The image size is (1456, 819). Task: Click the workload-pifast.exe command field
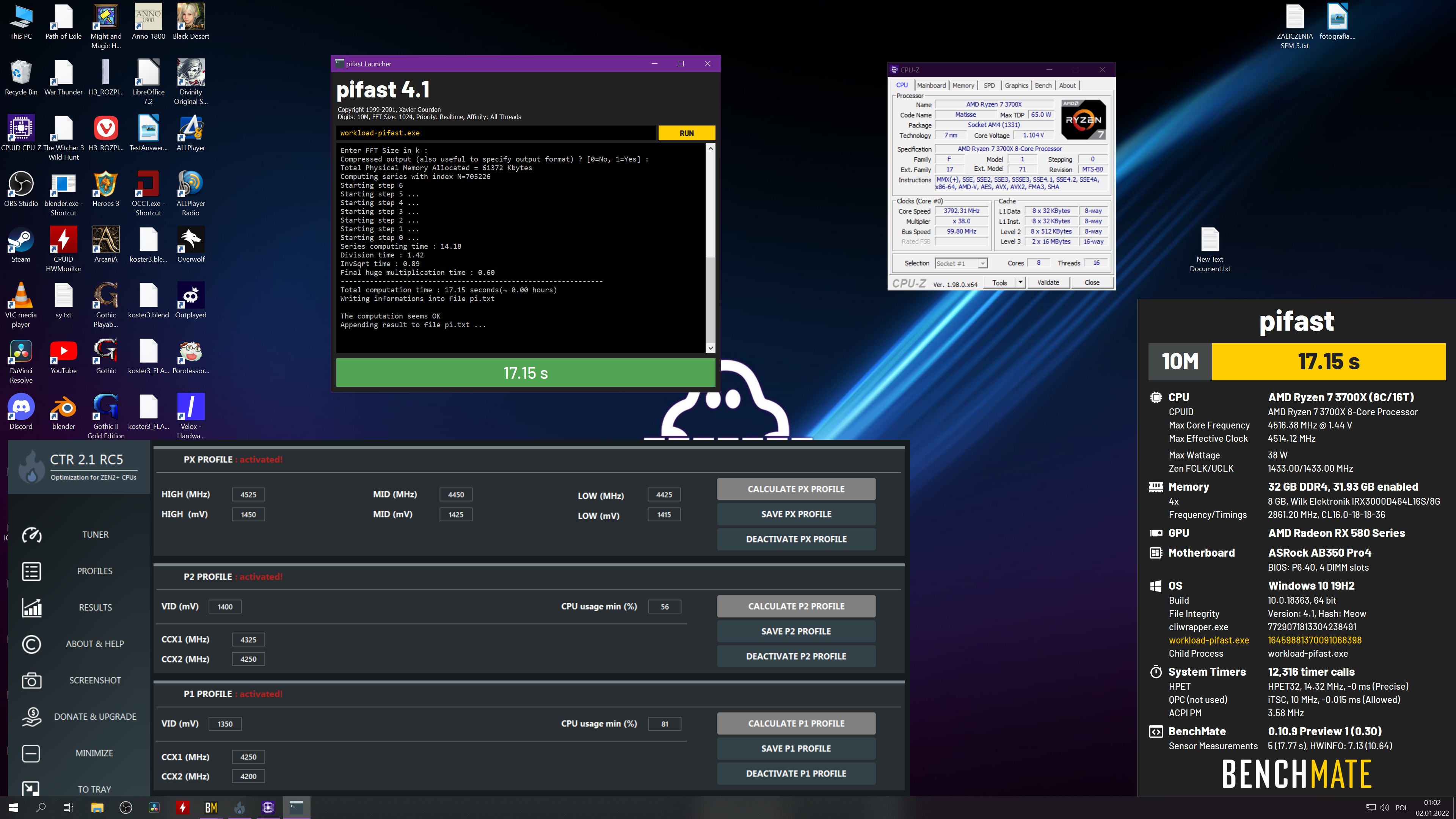coord(496,133)
